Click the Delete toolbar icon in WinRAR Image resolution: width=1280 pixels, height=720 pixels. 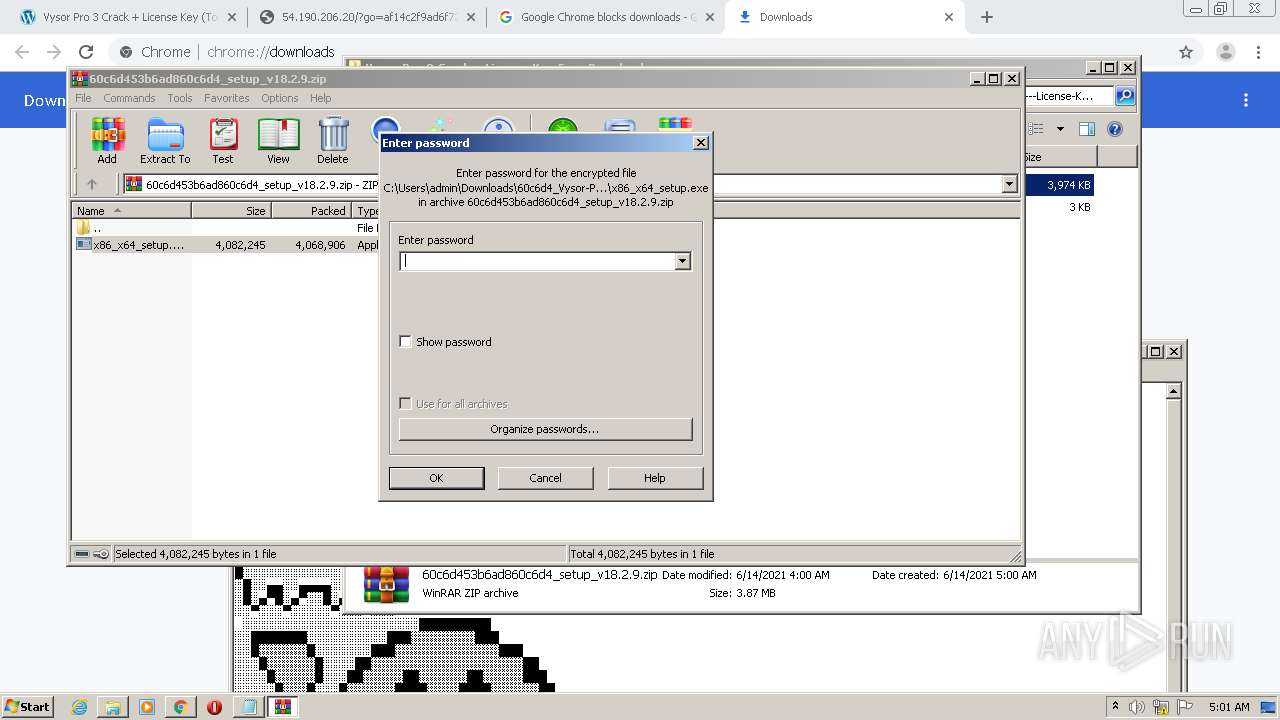click(333, 140)
